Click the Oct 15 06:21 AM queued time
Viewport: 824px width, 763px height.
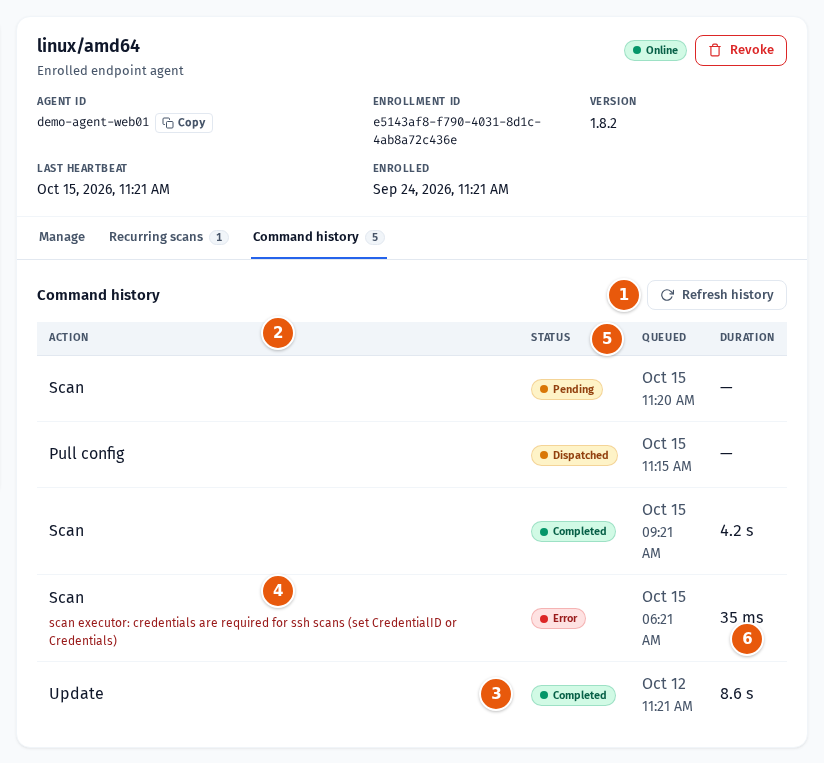tap(664, 618)
